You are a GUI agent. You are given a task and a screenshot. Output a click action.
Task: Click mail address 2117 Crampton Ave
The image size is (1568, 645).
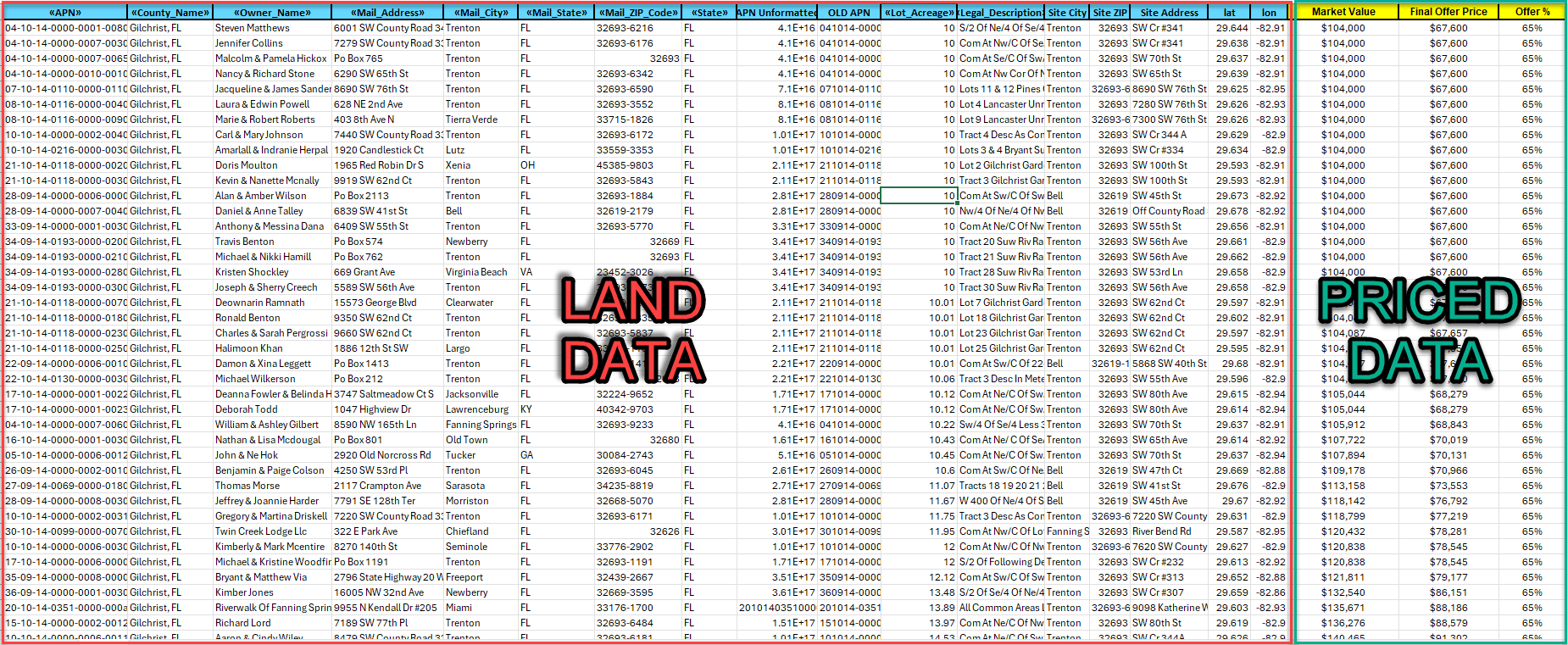click(387, 486)
